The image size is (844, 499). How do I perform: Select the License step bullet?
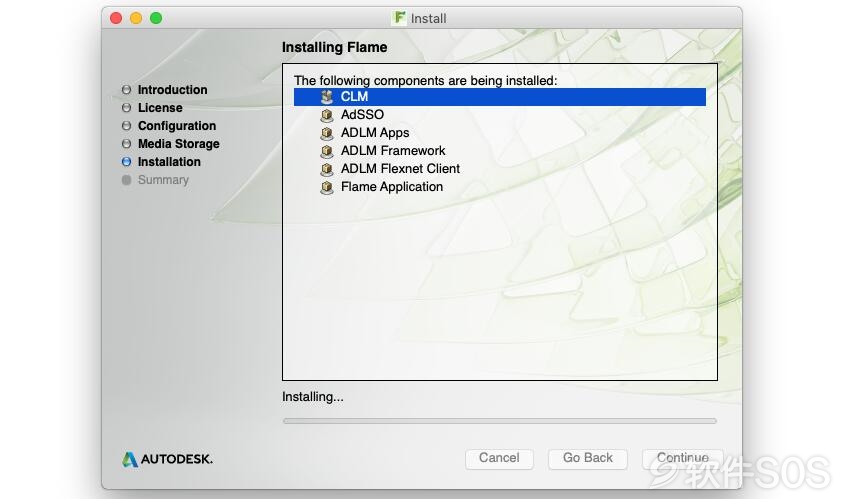pos(126,108)
